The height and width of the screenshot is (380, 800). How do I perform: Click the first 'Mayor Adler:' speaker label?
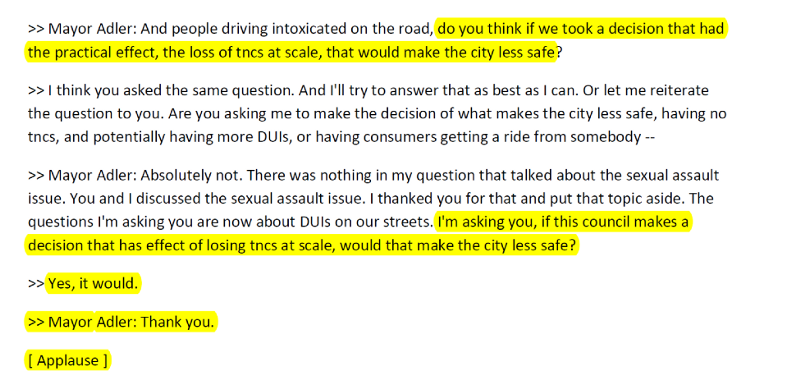pos(92,29)
